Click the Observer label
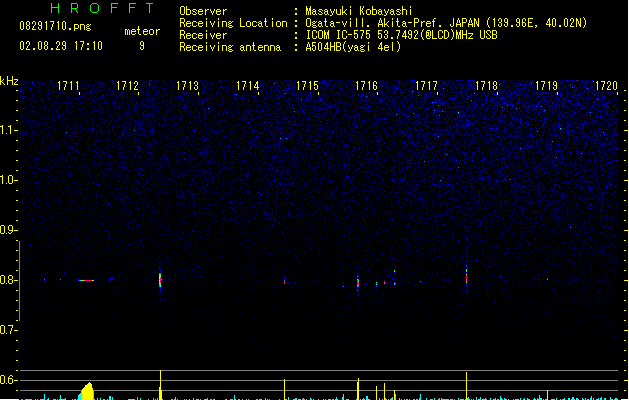This screenshot has width=629, height=400. tap(203, 11)
